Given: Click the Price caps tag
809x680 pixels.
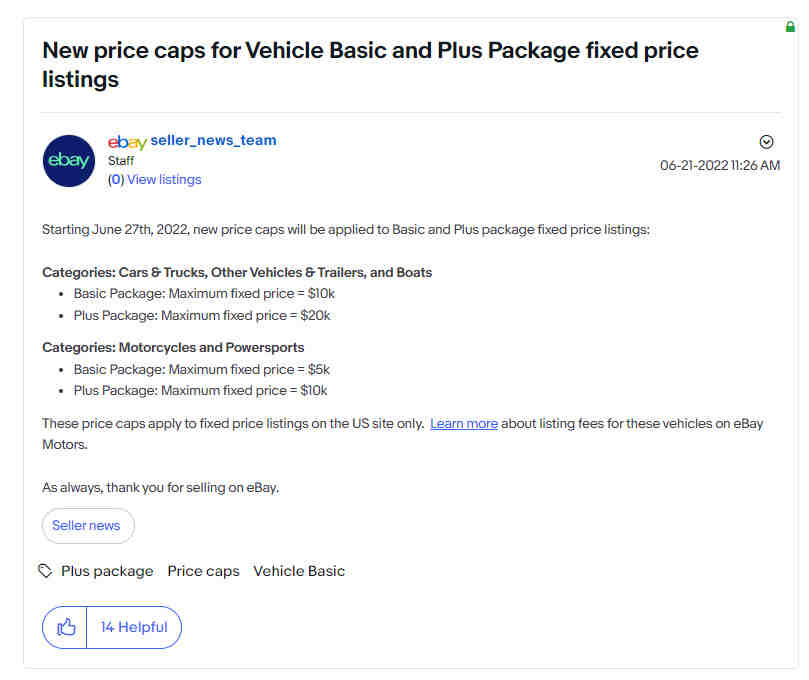Looking at the screenshot, I should pos(203,571).
